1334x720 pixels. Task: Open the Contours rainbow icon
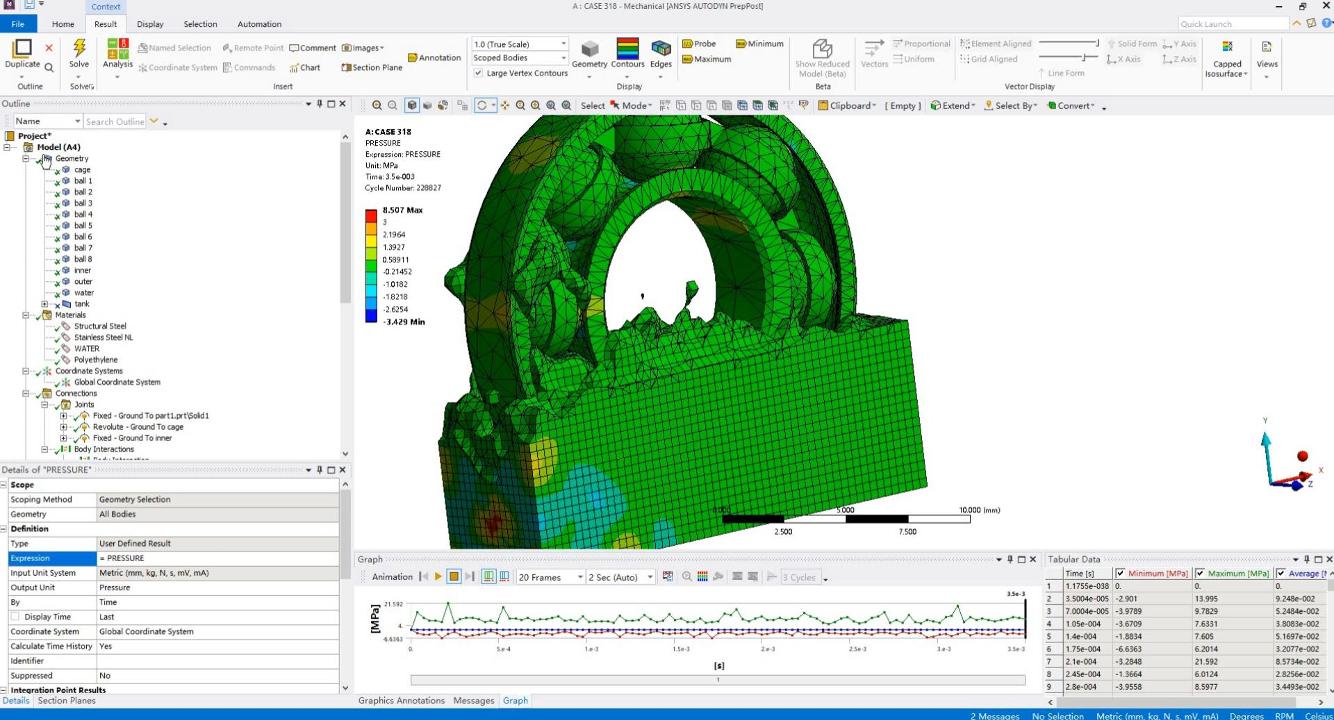coord(628,49)
